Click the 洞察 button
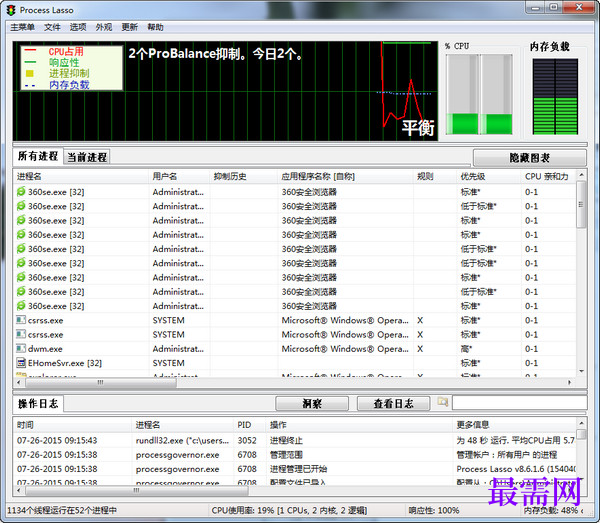The image size is (600, 523). (x=312, y=403)
